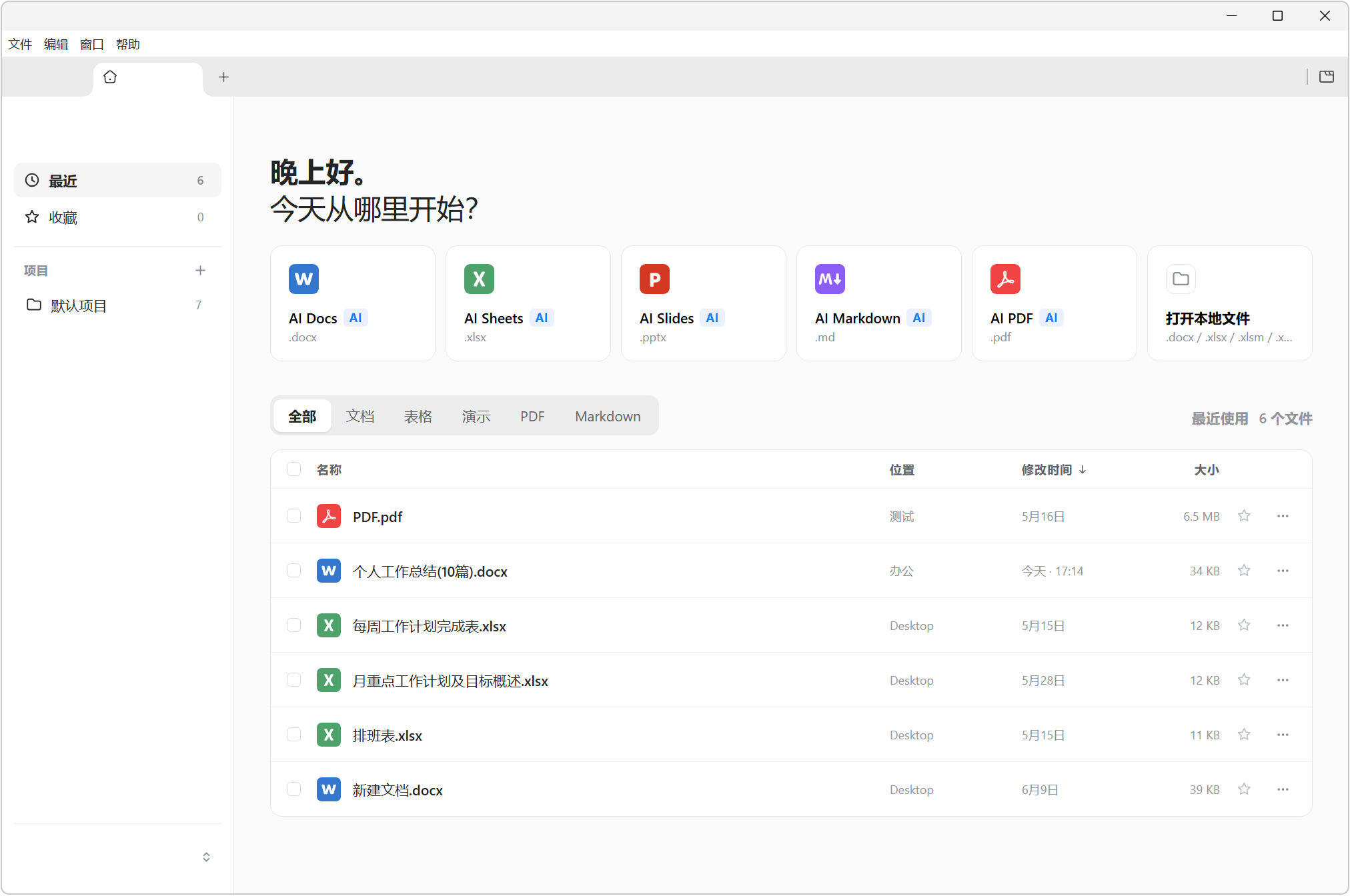The height and width of the screenshot is (896, 1350).
Task: Open more options for PDF.pdf
Action: pyautogui.click(x=1283, y=516)
